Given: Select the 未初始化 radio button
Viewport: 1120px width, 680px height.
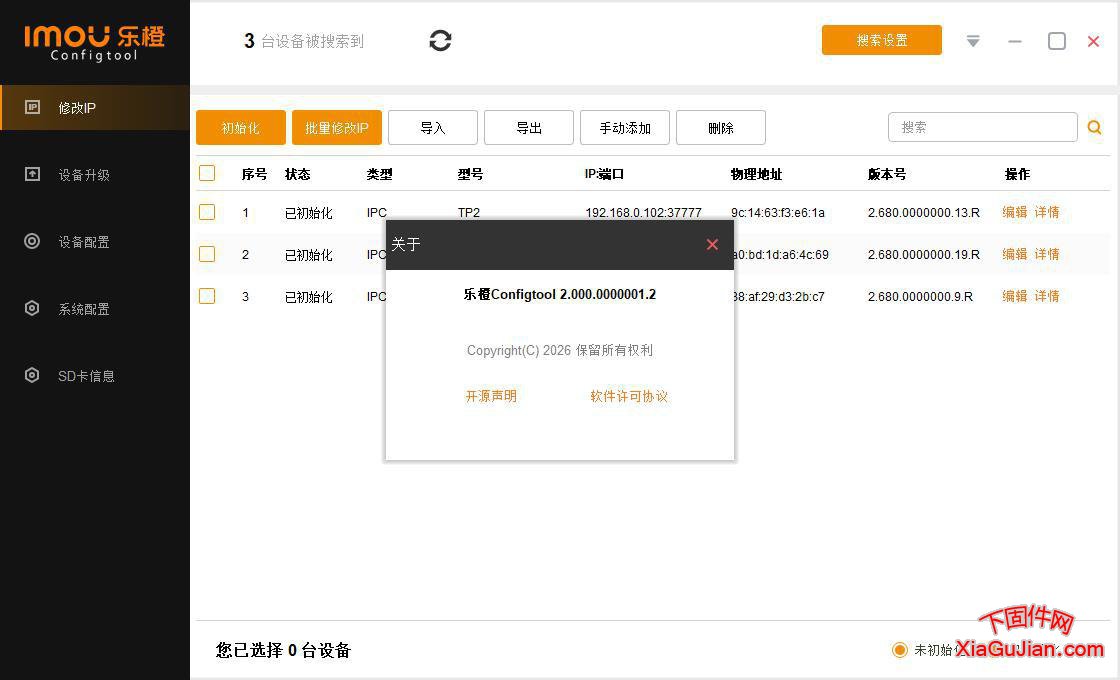Looking at the screenshot, I should click(900, 650).
